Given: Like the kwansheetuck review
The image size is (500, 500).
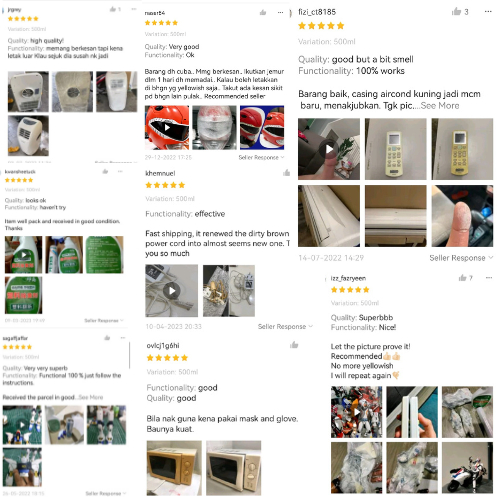Looking at the screenshot, I should pyautogui.click(x=105, y=171).
